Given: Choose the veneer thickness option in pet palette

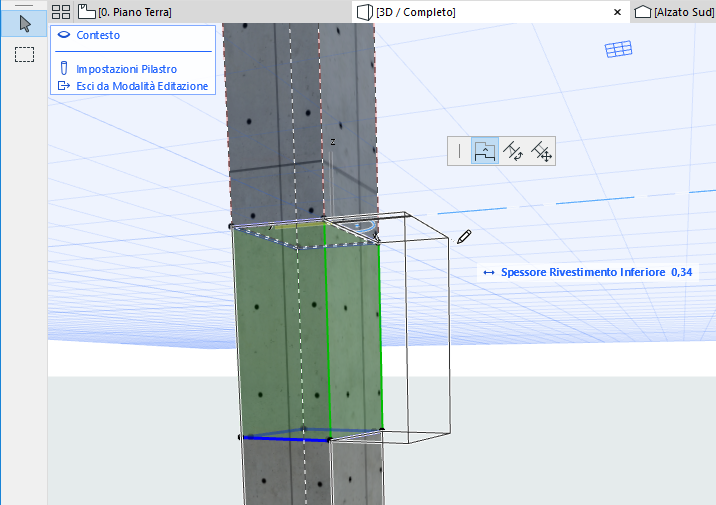Looking at the screenshot, I should [x=485, y=151].
